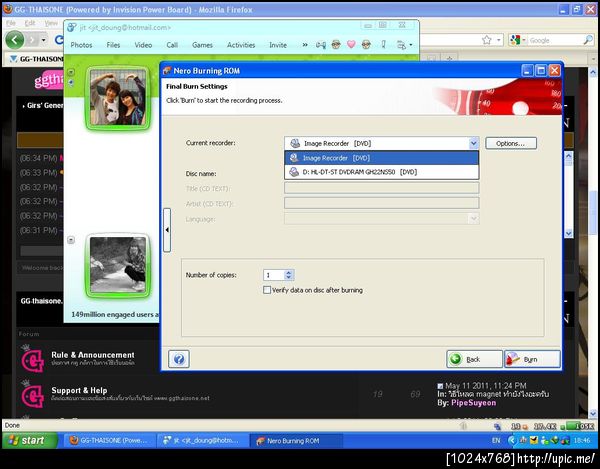Image resolution: width=600 pixels, height=469 pixels.
Task: Click the Firefox forward arrow button
Action: (32, 40)
